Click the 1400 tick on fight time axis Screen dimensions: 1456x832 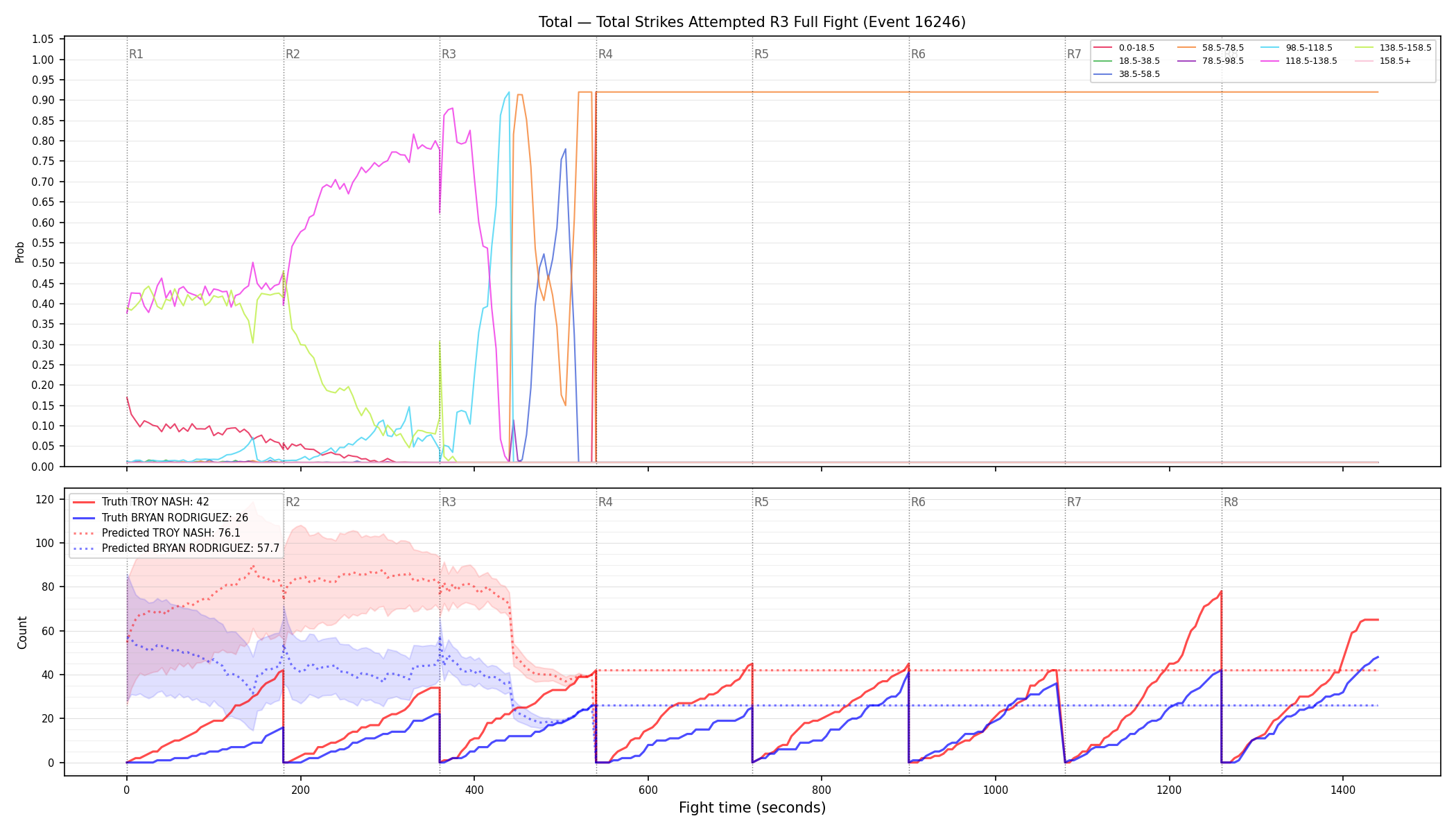click(1343, 790)
